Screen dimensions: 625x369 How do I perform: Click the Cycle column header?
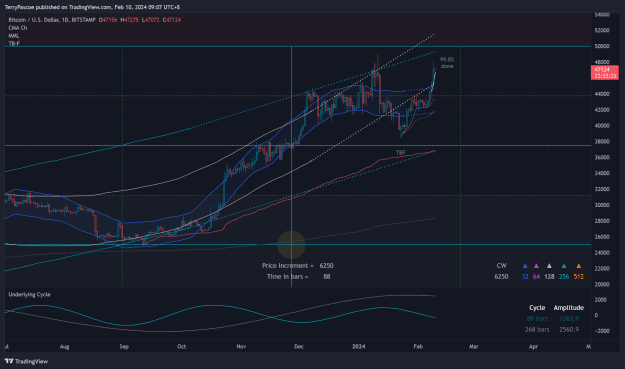537,308
